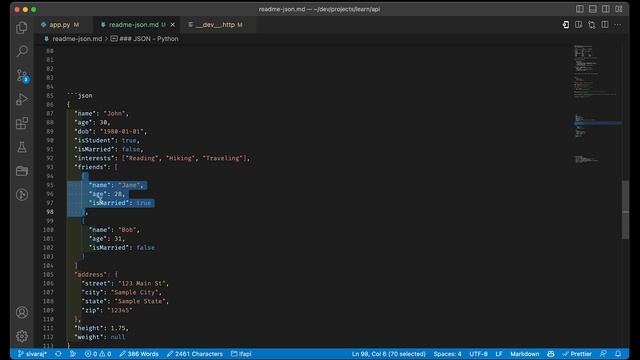Click '"address": {' on line 105

pos(96,274)
